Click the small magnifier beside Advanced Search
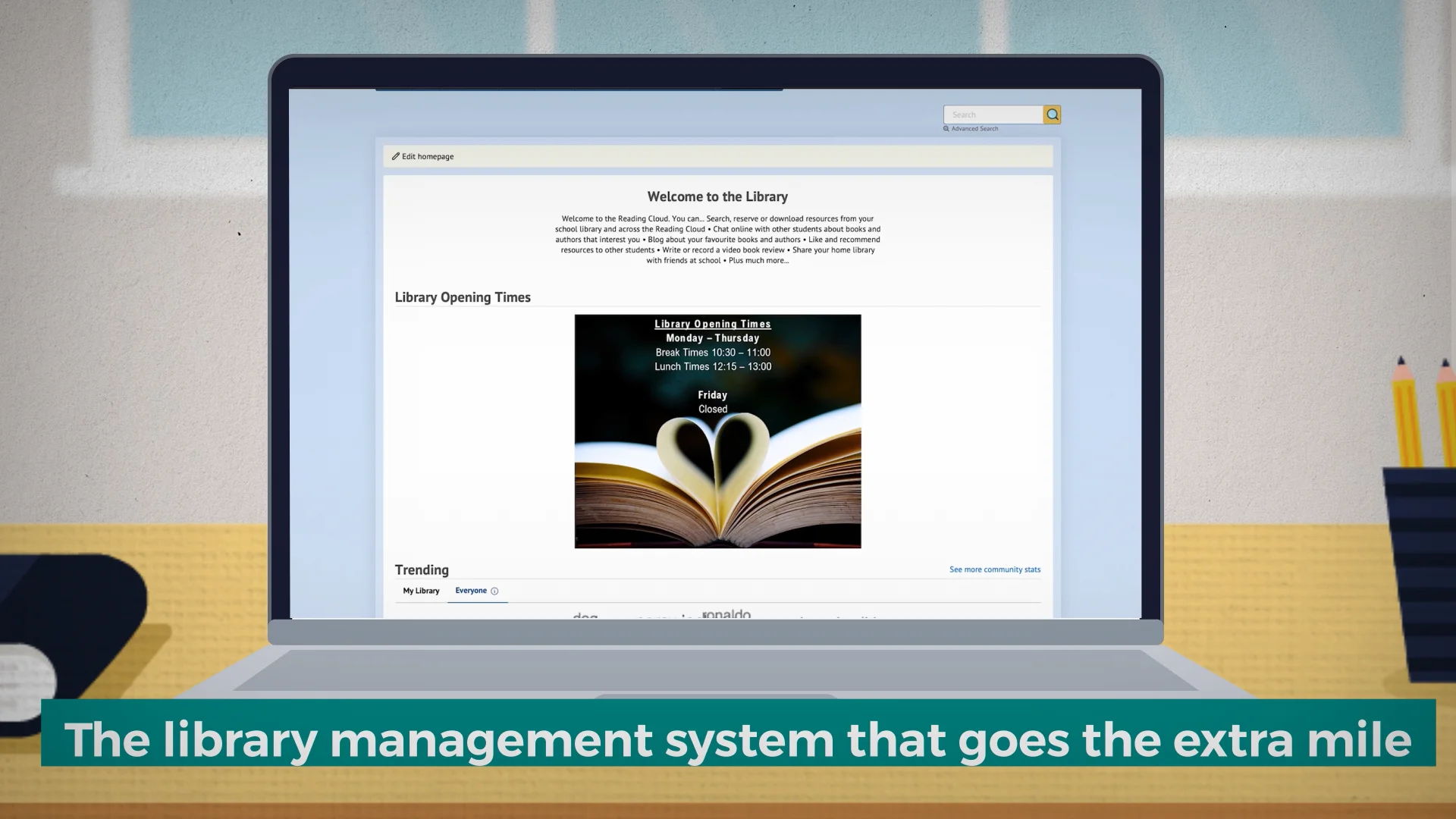This screenshot has height=819, width=1456. pyautogui.click(x=946, y=129)
